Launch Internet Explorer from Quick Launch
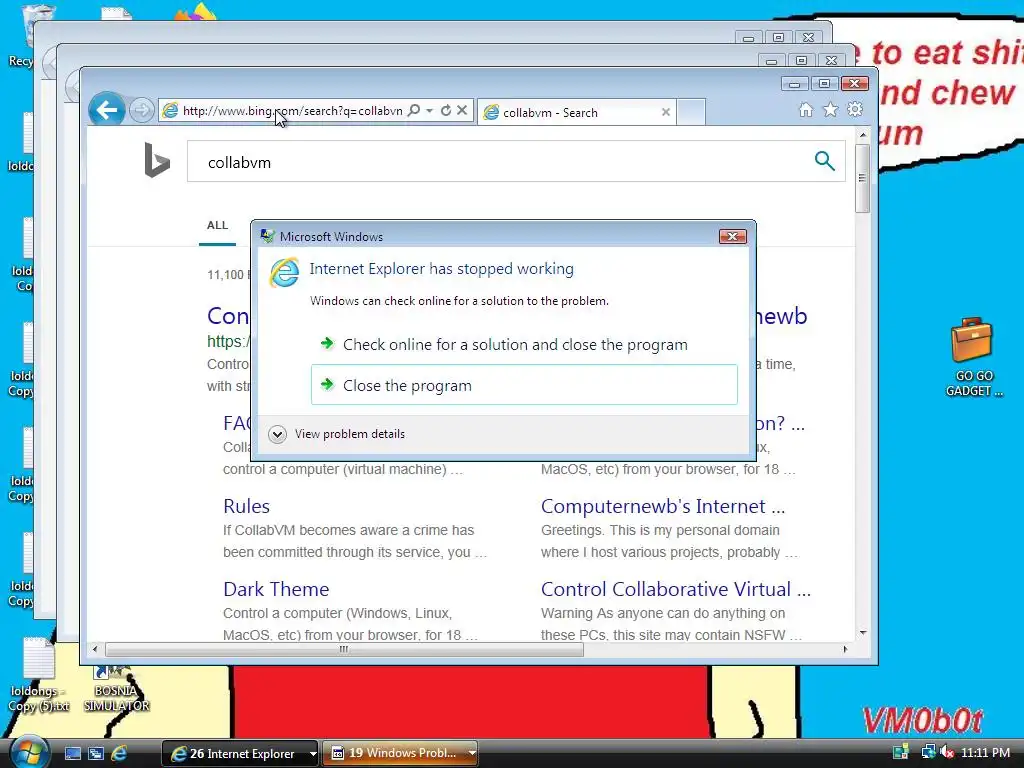This screenshot has height=768, width=1024. coord(119,753)
